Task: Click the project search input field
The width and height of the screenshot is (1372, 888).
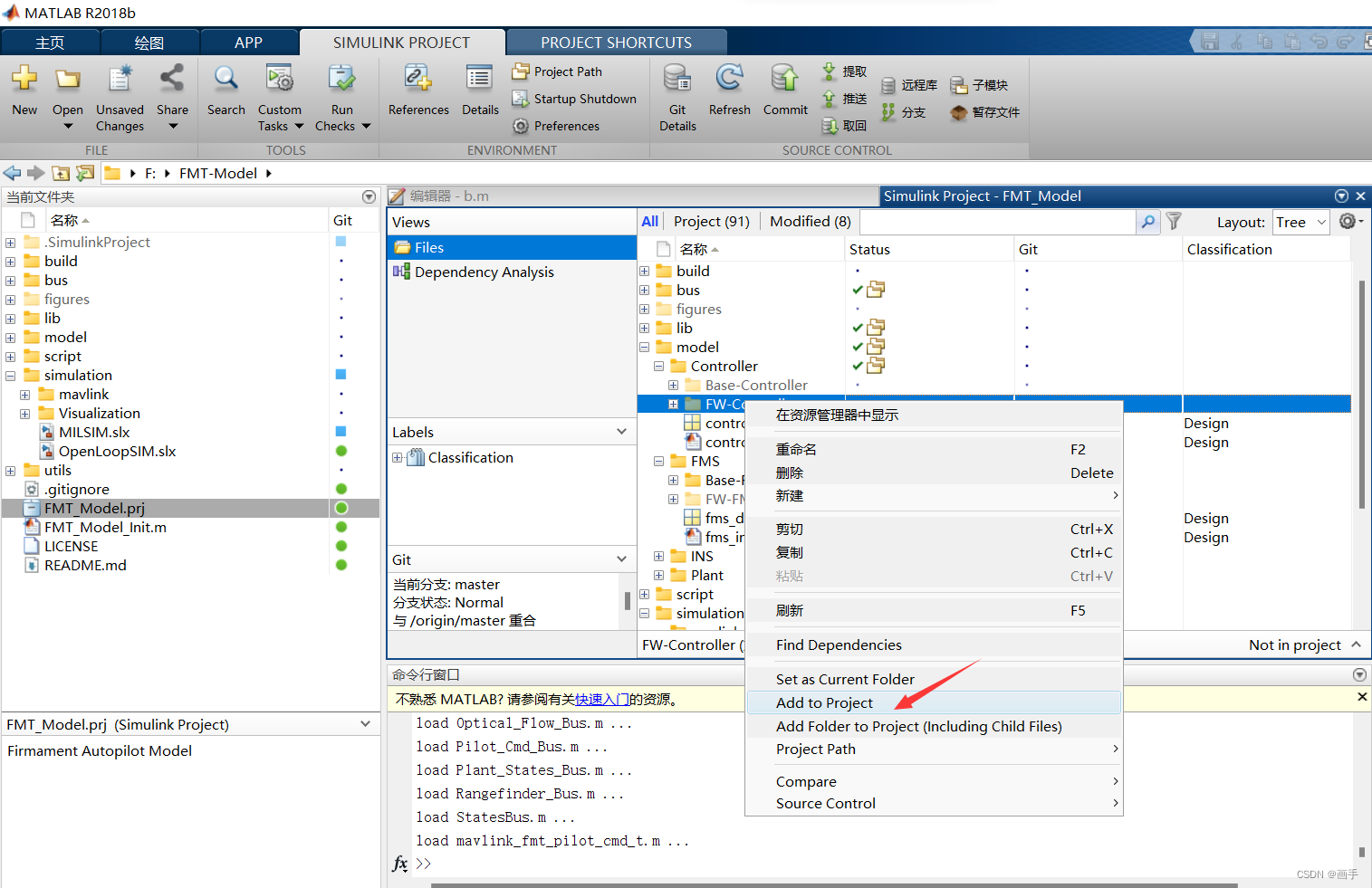Action: 997,222
